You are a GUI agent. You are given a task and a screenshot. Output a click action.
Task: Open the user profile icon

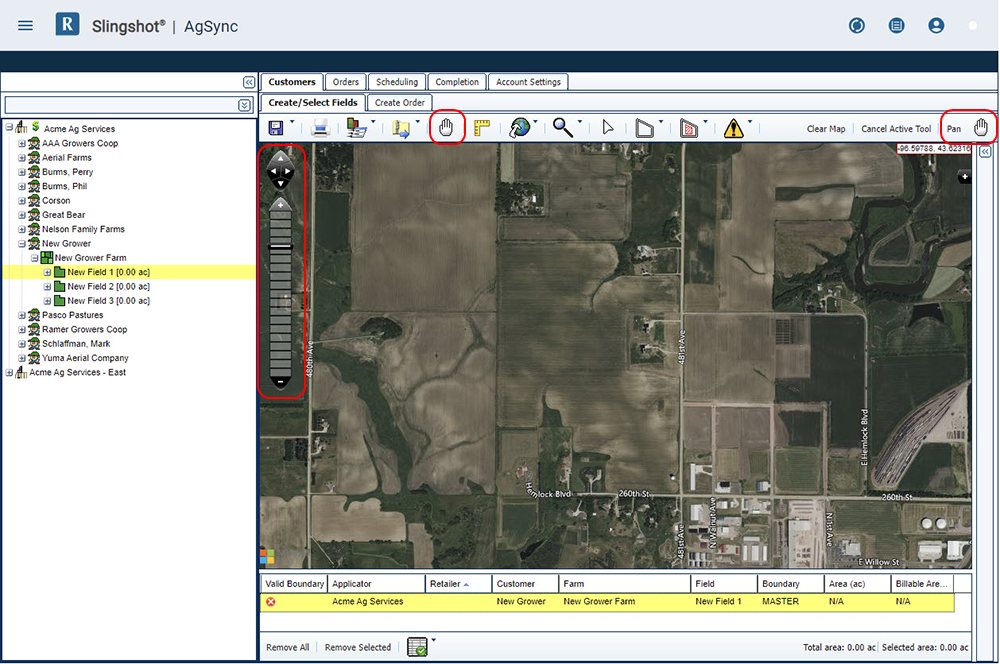[x=936, y=26]
